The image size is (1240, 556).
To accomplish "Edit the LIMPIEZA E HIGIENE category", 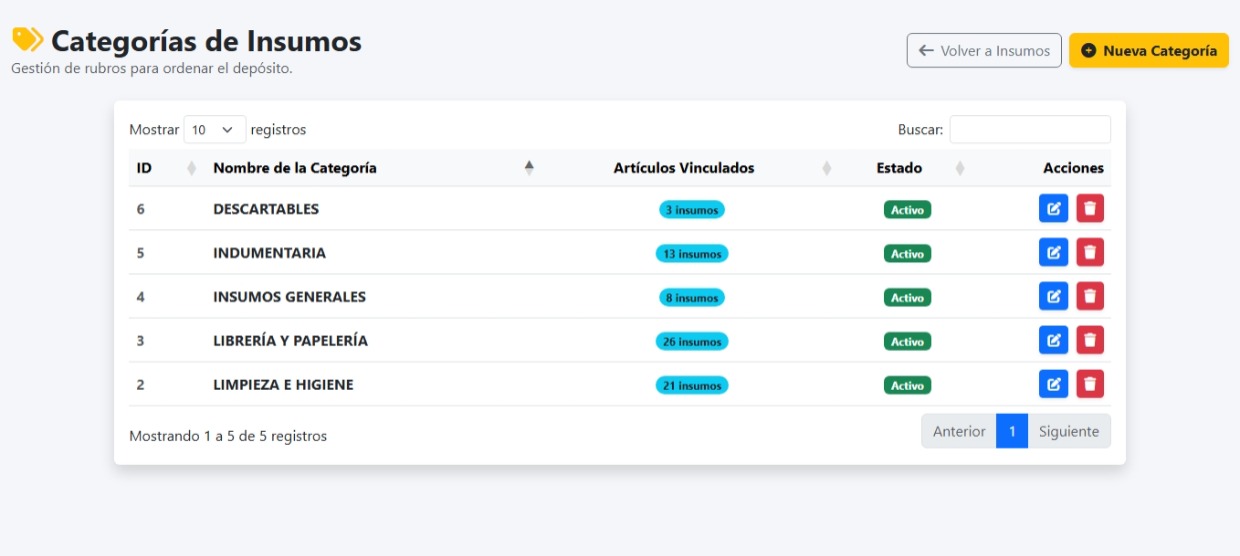I will (x=1053, y=384).
